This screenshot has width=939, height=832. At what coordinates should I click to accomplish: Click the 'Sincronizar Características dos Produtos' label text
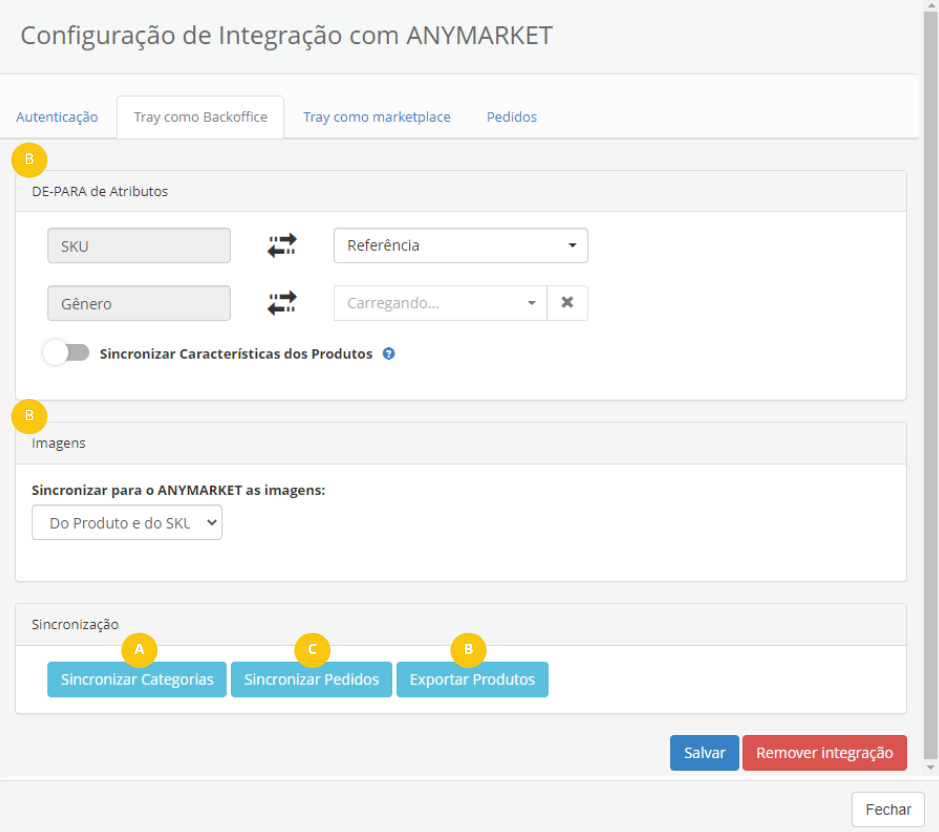point(236,354)
